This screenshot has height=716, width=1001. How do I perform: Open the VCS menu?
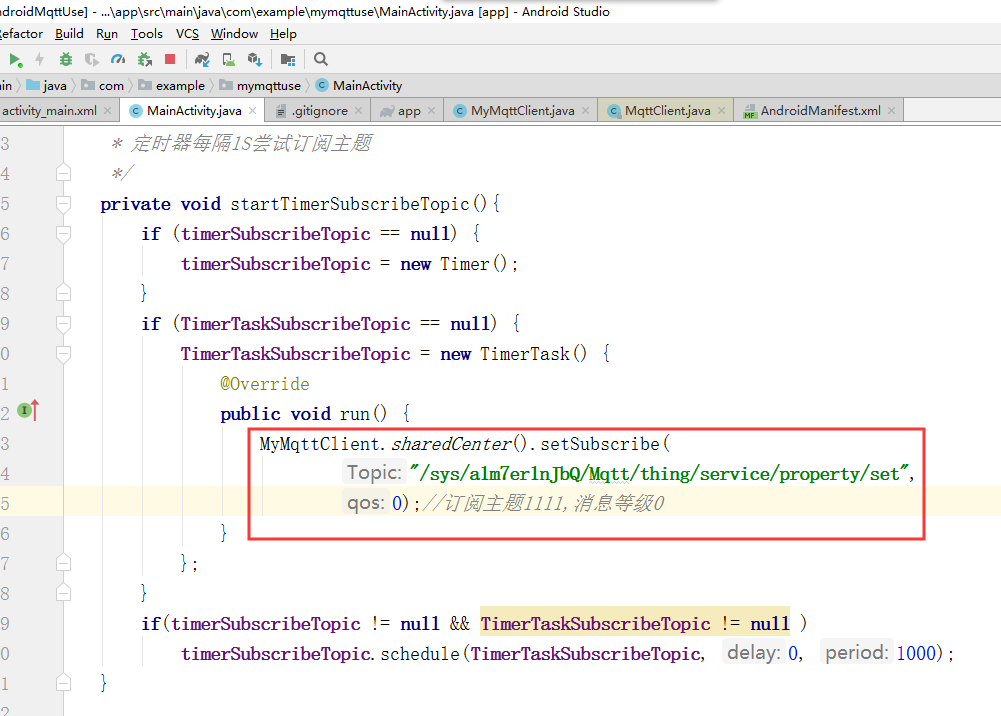(187, 34)
